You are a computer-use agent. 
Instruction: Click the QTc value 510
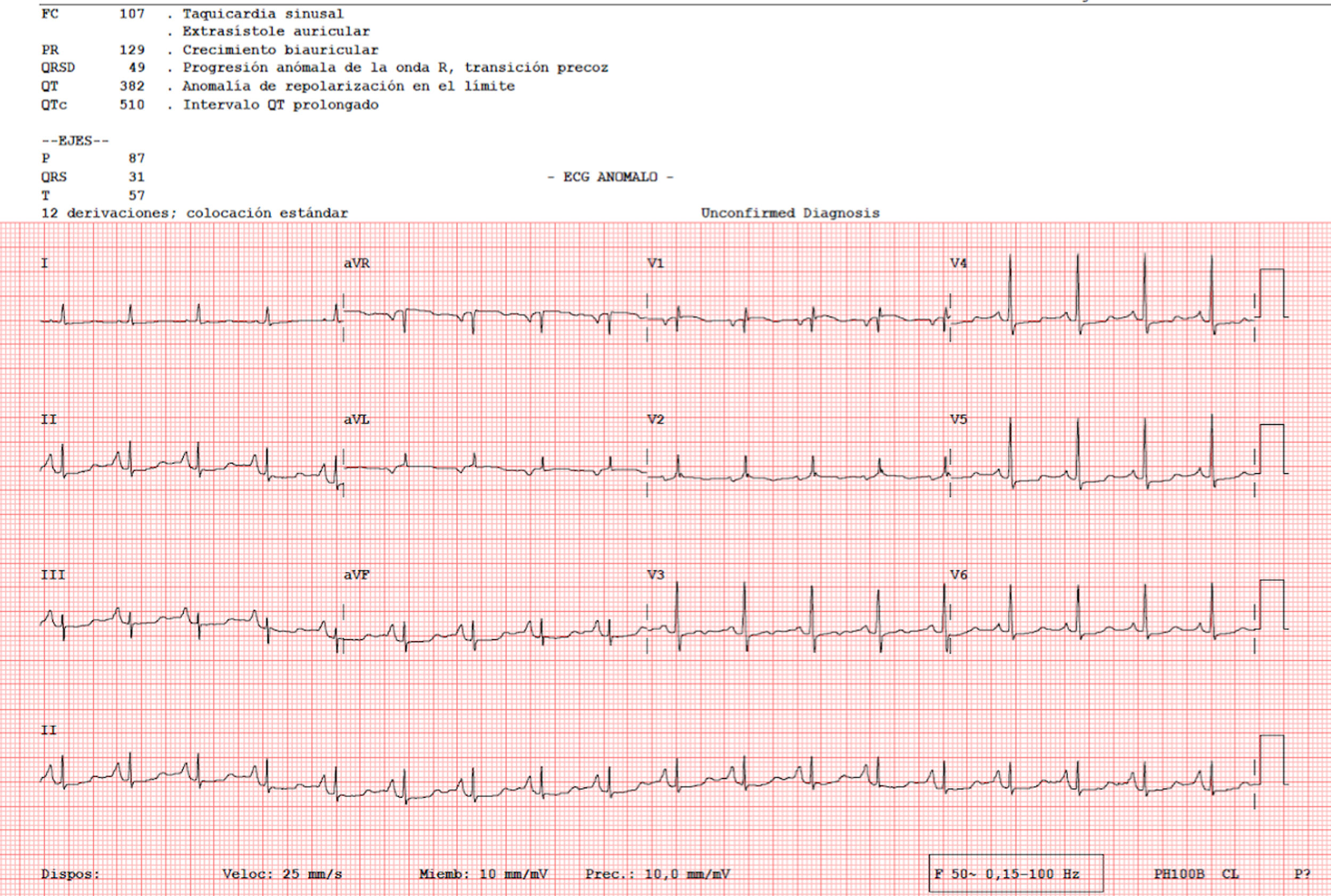click(132, 105)
